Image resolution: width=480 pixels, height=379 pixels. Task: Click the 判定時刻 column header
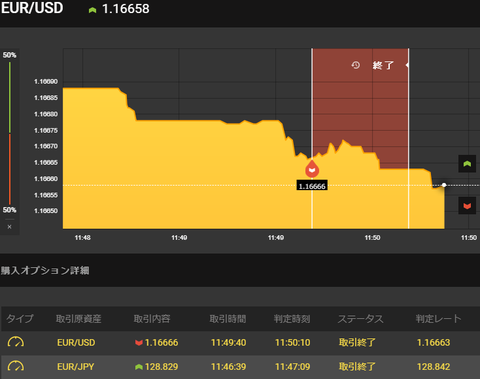pos(292,319)
